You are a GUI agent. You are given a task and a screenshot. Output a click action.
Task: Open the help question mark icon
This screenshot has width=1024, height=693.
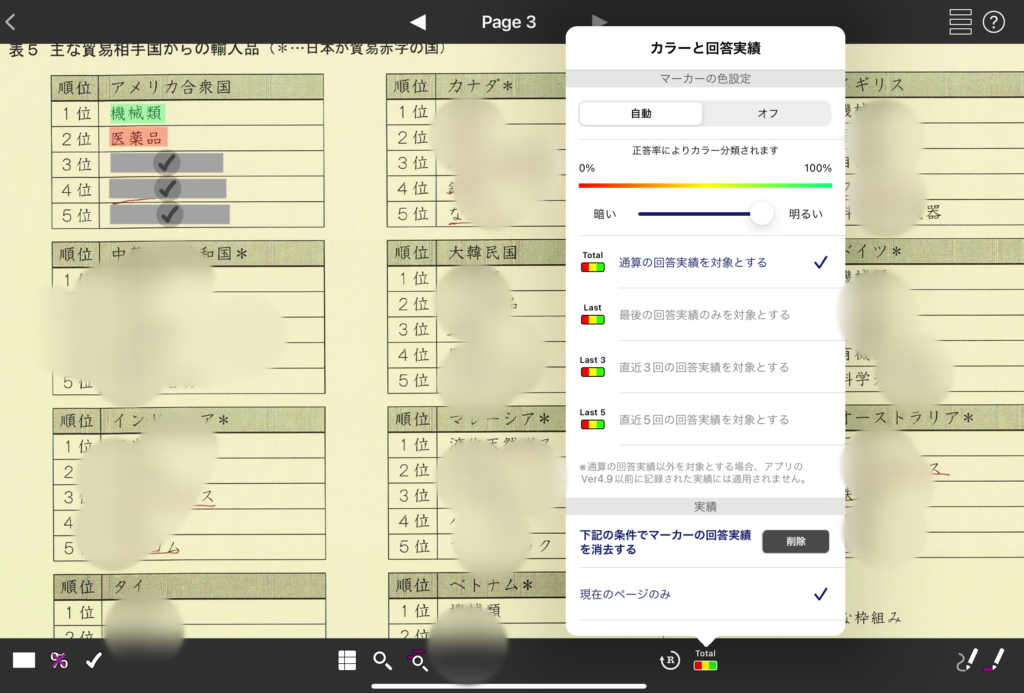993,22
